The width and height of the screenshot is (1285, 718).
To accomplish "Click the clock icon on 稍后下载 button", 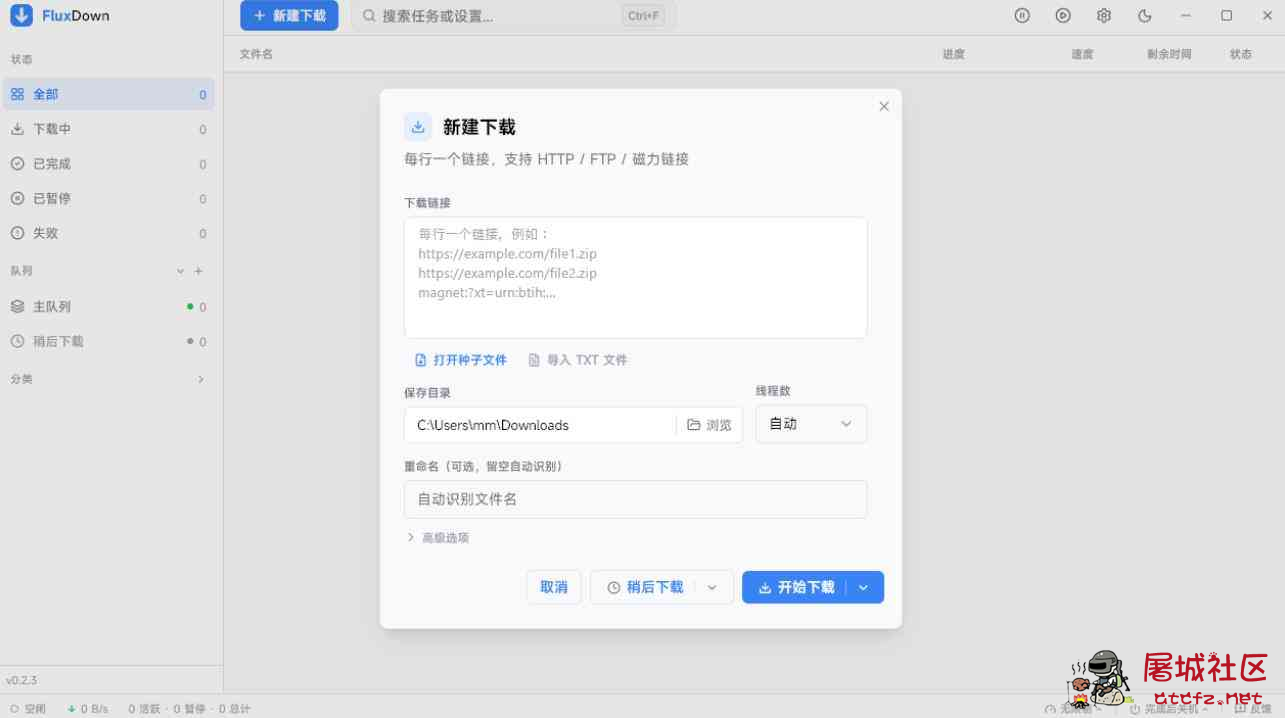I will click(614, 588).
